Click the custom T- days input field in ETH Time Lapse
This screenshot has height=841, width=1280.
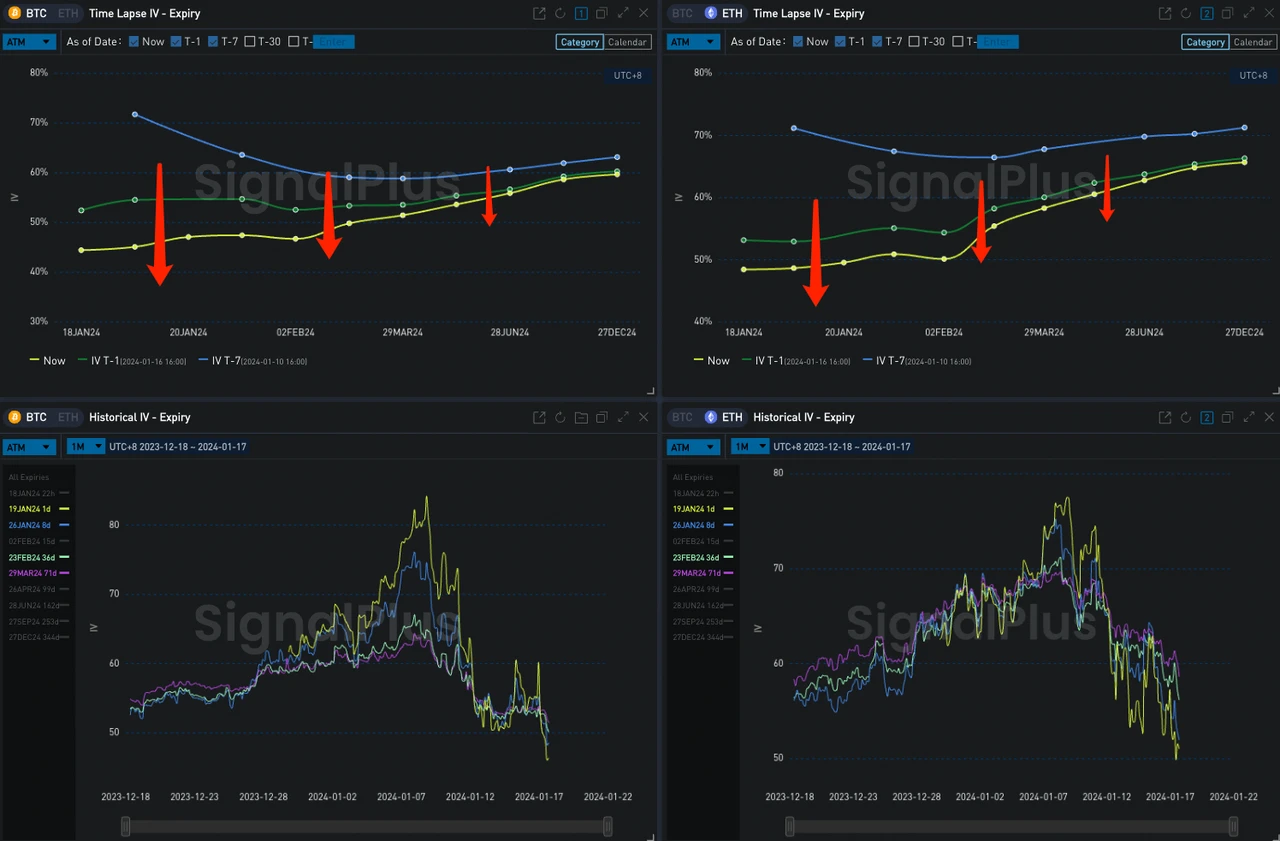point(997,42)
